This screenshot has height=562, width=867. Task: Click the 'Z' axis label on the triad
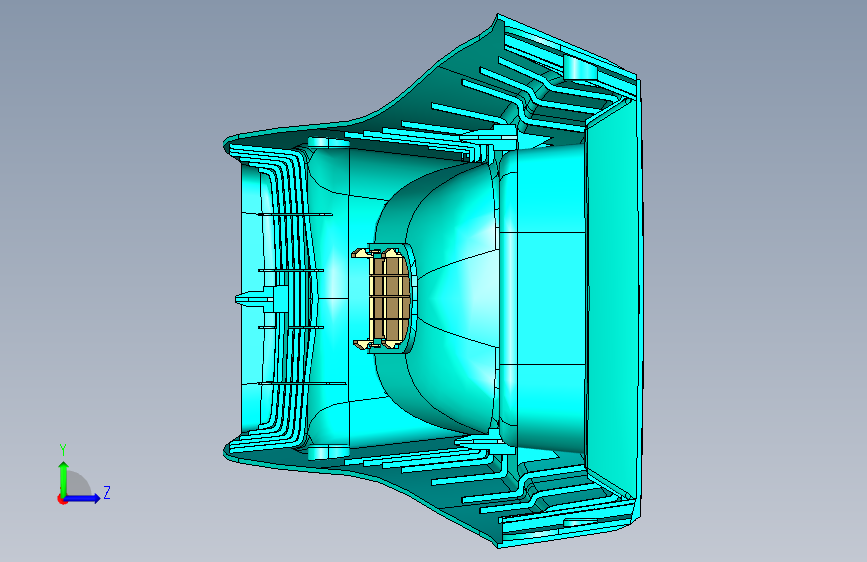point(107,492)
